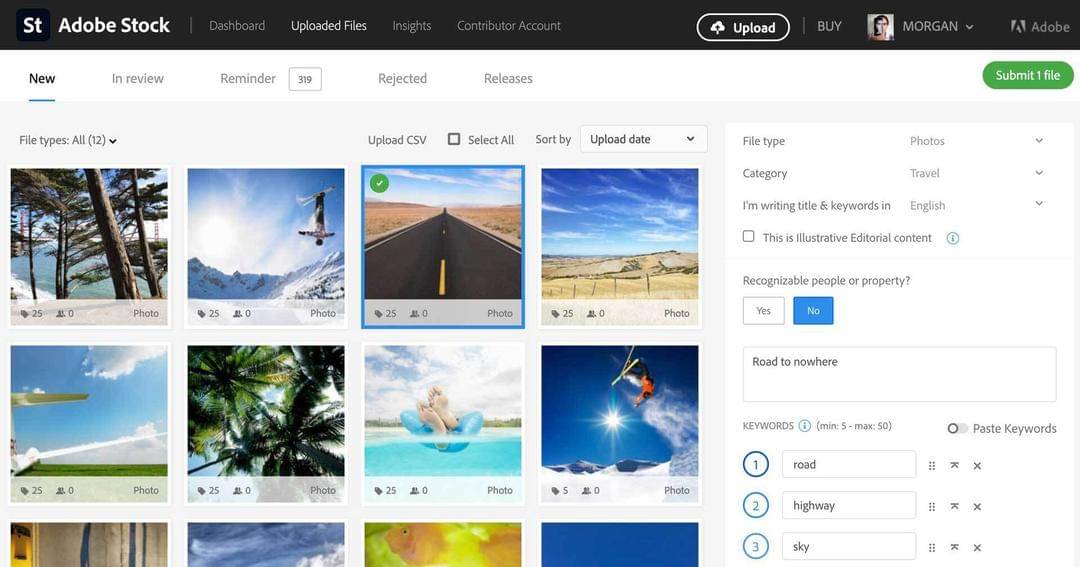Image resolution: width=1080 pixels, height=567 pixels.
Task: Select Yes for recognizable people or property
Action: [x=763, y=311]
